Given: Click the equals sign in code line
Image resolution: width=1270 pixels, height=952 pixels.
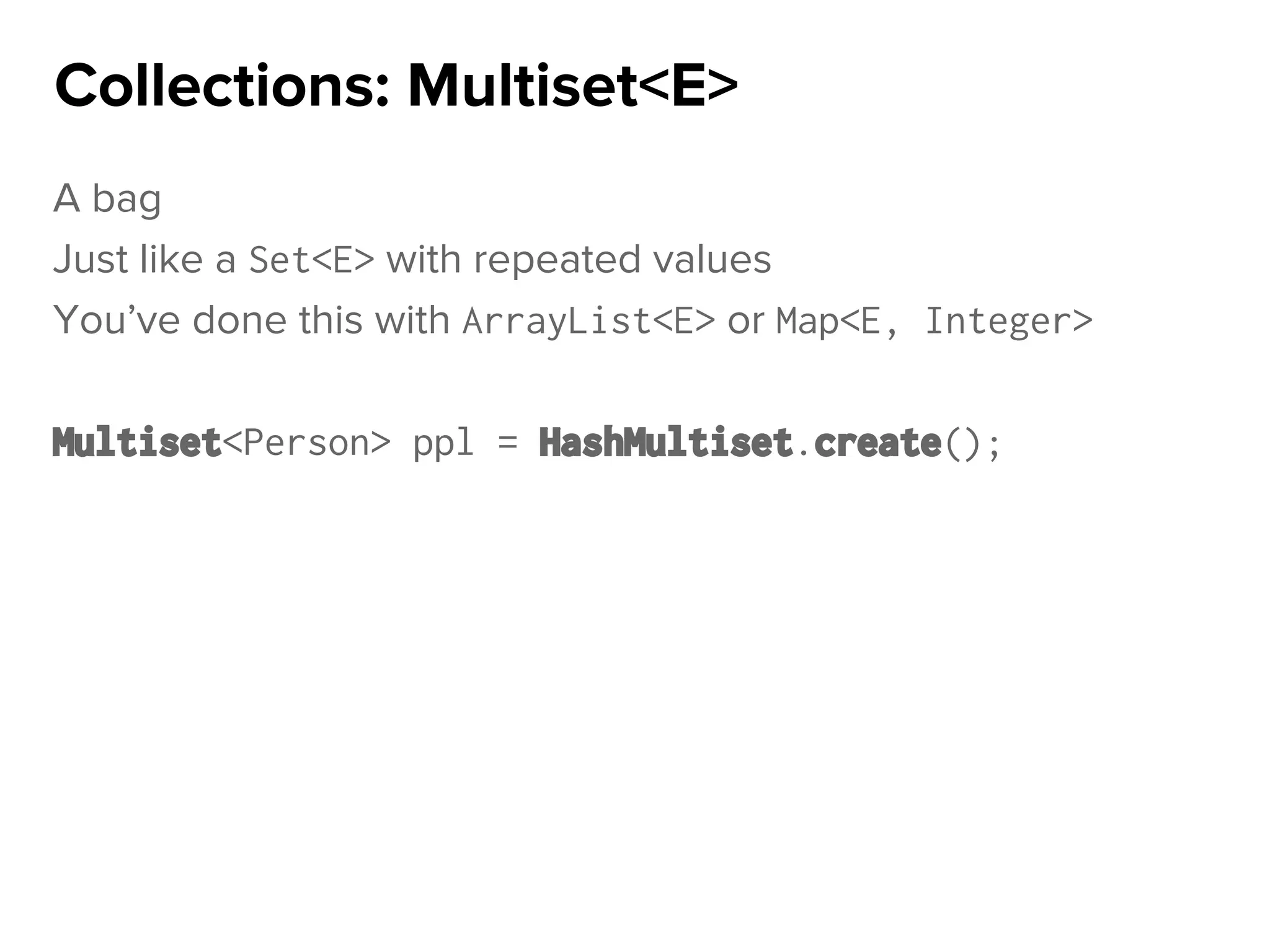Looking at the screenshot, I should [507, 443].
